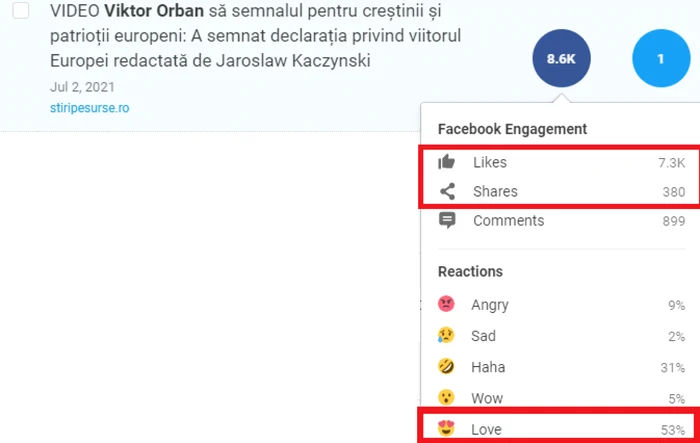Select the Shares 380 row
The width and height of the screenshot is (700, 443).
(561, 192)
